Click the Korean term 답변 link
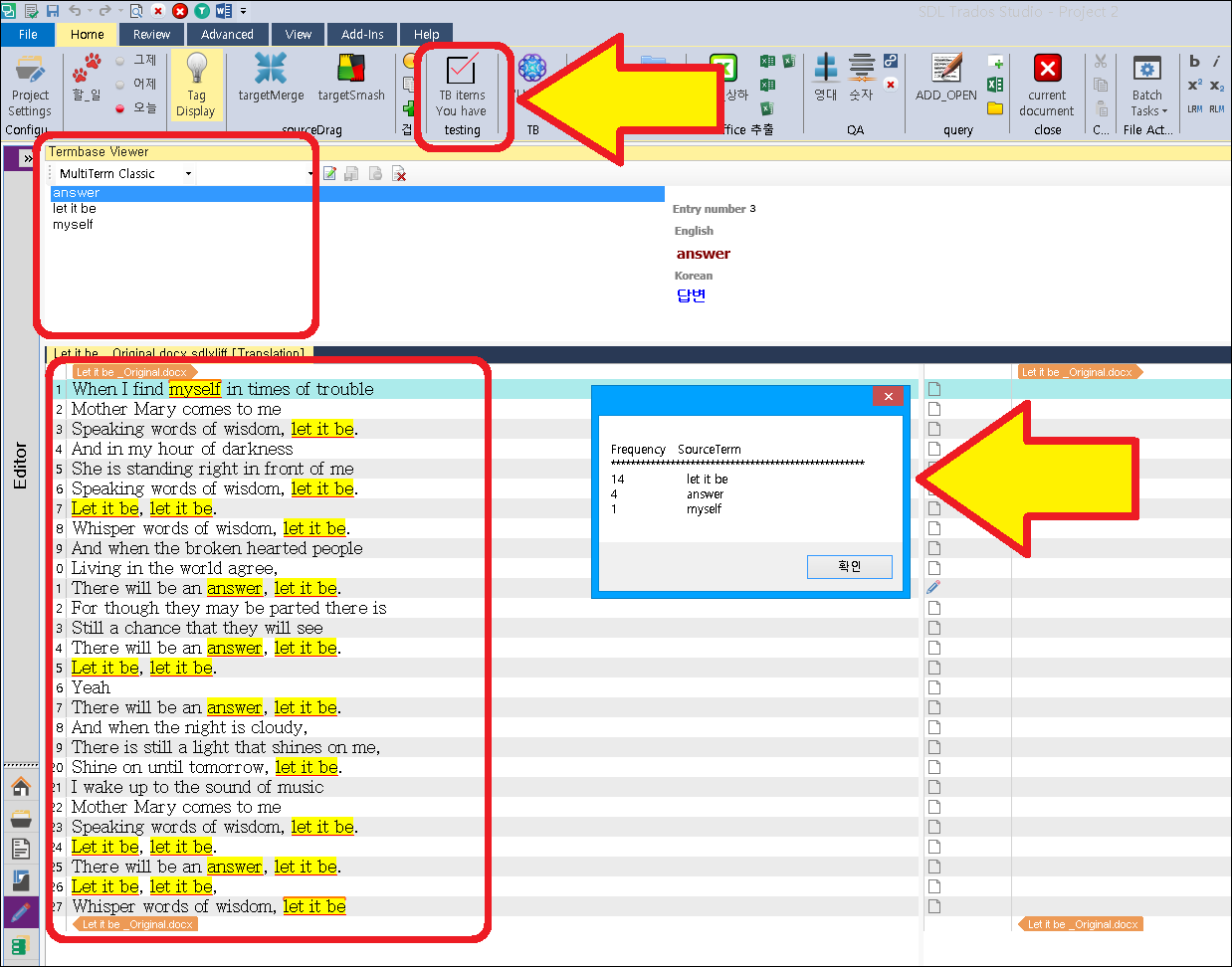The width and height of the screenshot is (1232, 967). (x=691, y=295)
